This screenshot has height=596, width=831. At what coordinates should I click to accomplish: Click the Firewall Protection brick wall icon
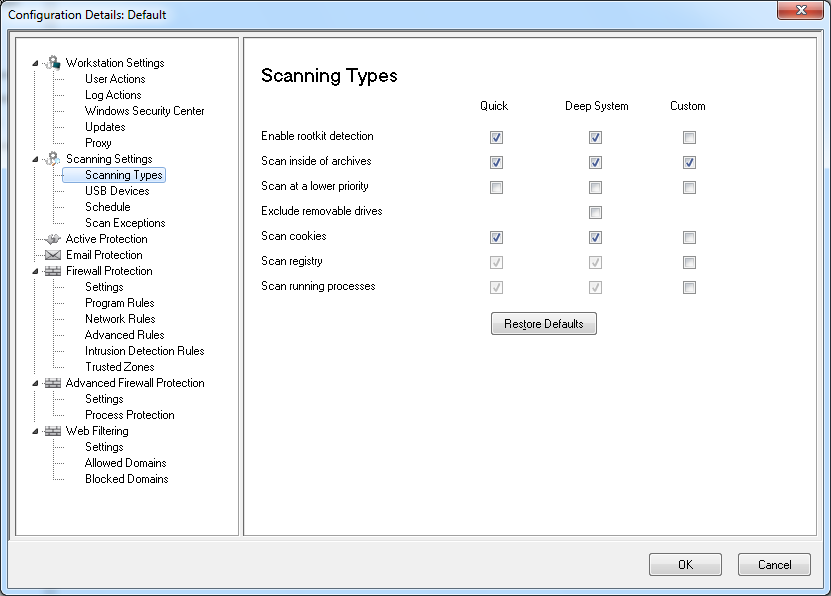[54, 271]
